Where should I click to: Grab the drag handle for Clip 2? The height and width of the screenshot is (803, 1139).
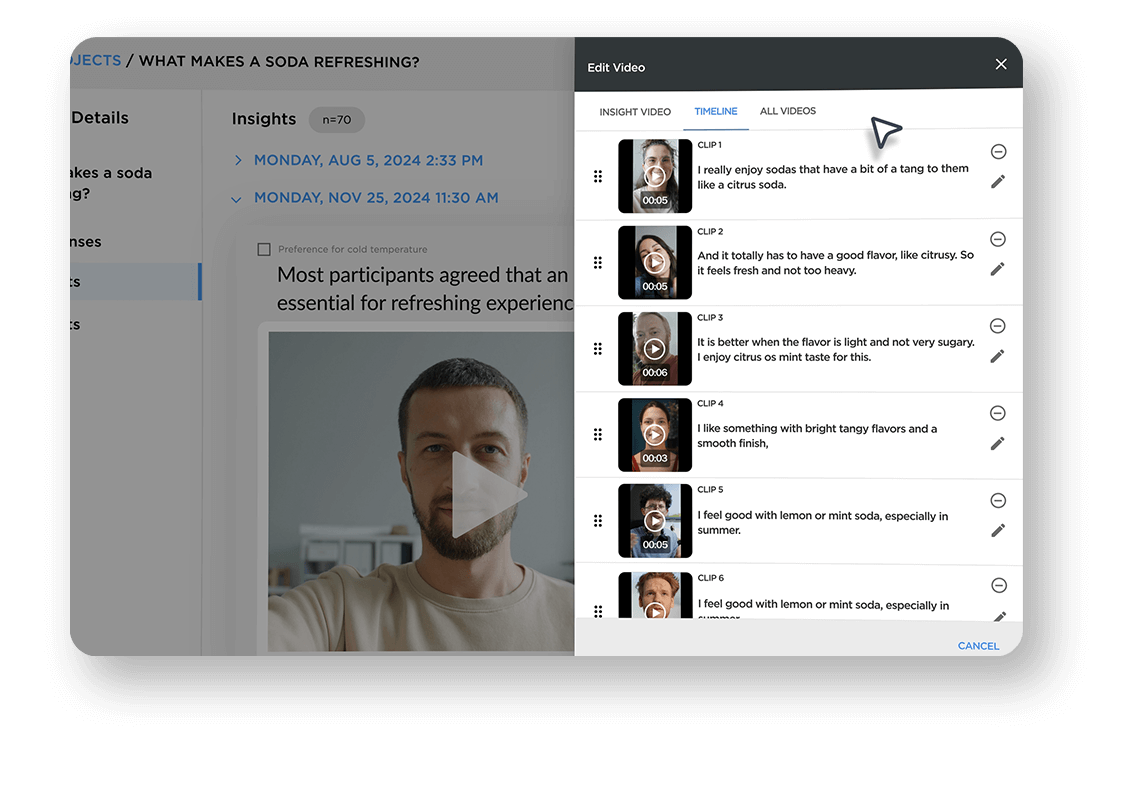(598, 262)
